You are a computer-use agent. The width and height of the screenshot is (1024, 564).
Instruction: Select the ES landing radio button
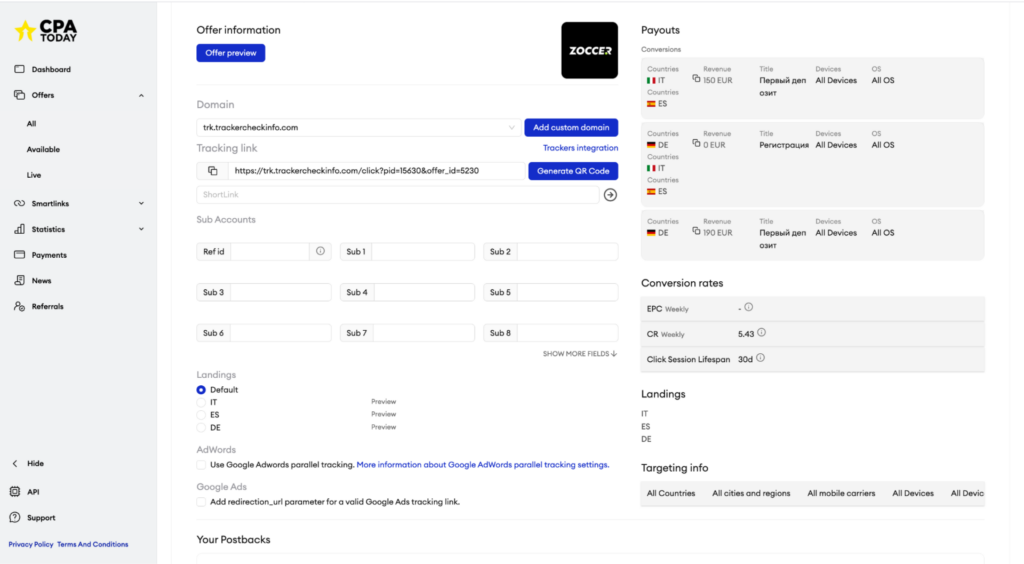(201, 415)
